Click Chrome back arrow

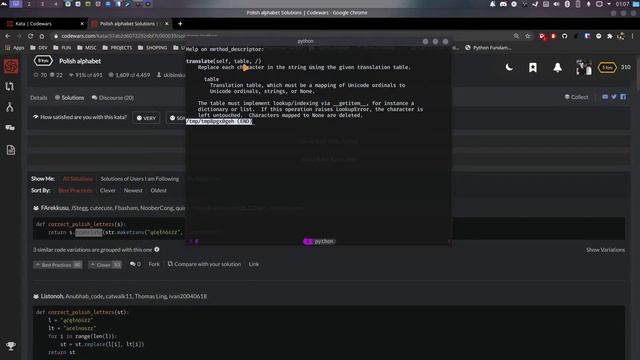[8, 36]
